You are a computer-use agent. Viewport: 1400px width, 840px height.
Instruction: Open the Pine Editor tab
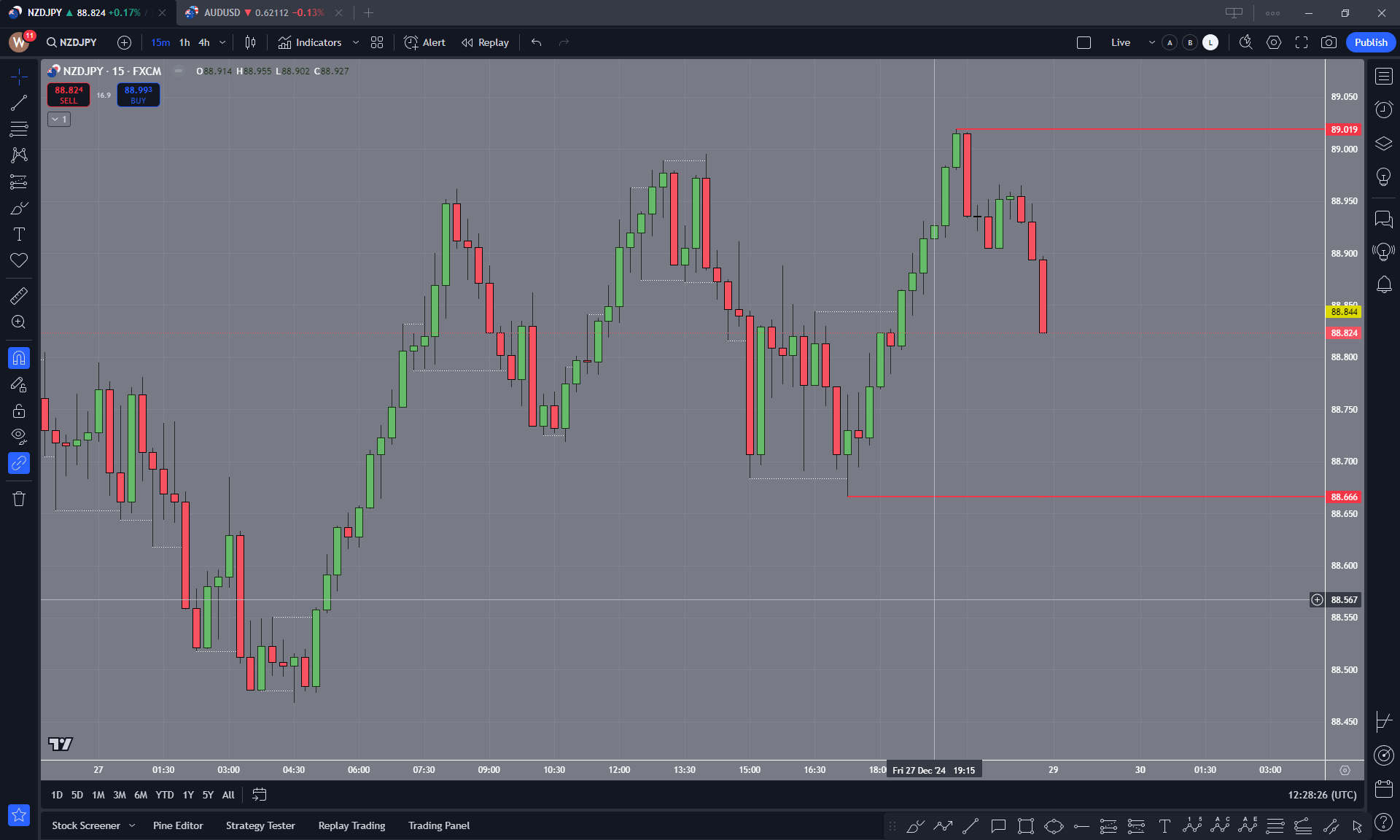tap(178, 825)
